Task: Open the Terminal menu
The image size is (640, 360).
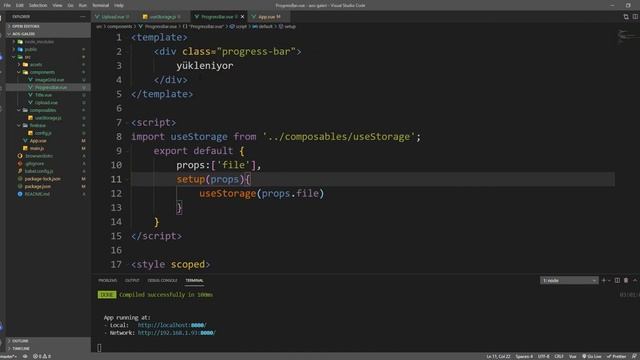Action: [100, 5]
